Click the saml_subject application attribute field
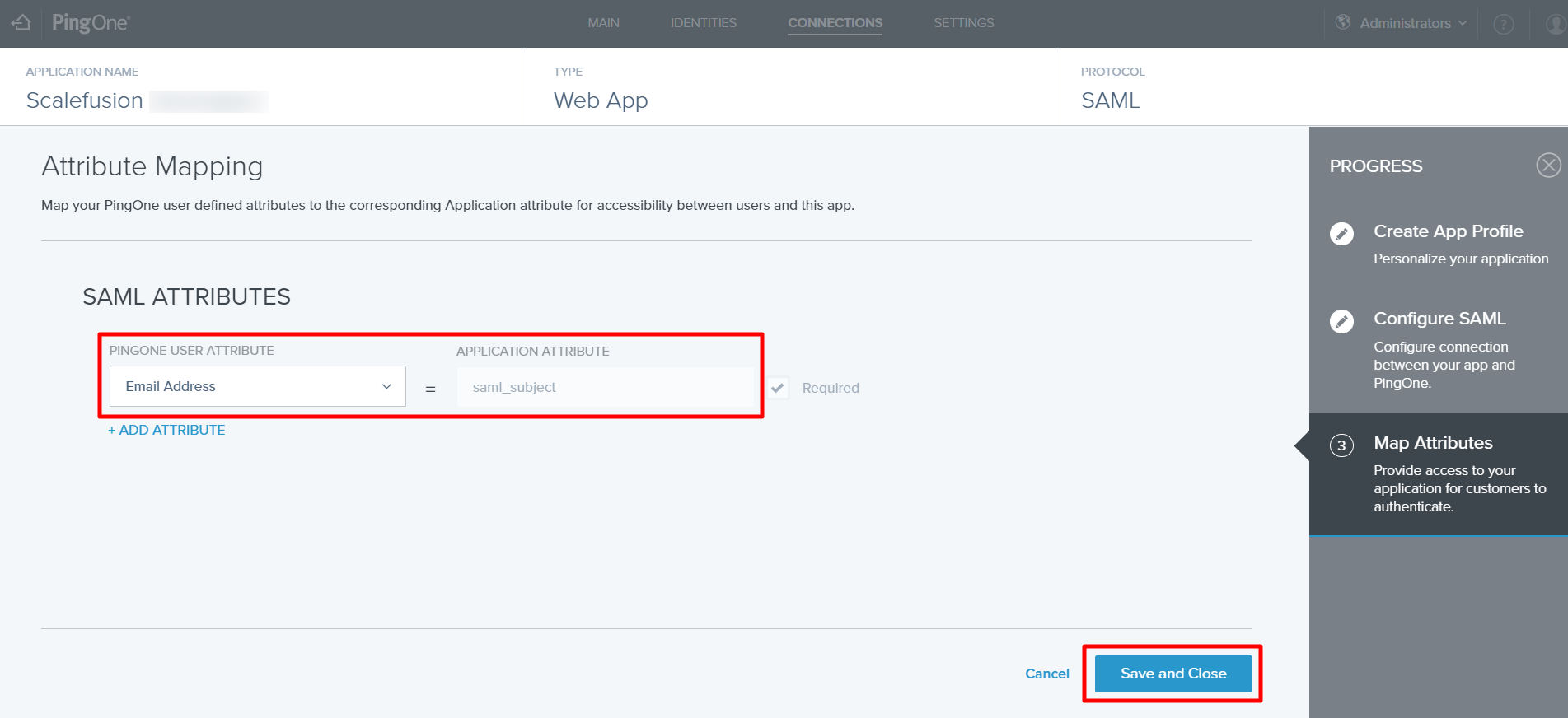Viewport: 1568px width, 718px height. point(606,387)
